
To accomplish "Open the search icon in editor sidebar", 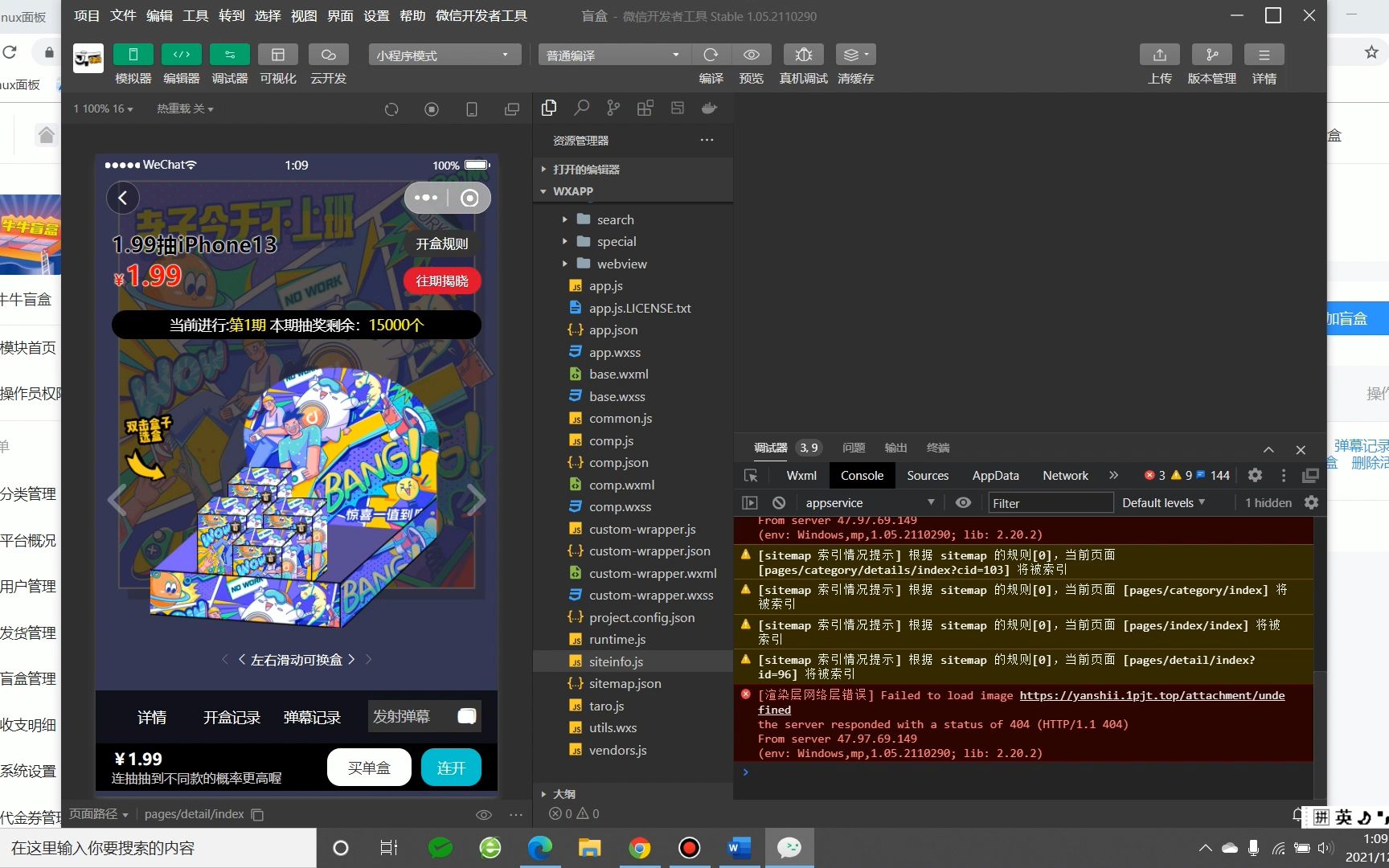I will [x=581, y=108].
